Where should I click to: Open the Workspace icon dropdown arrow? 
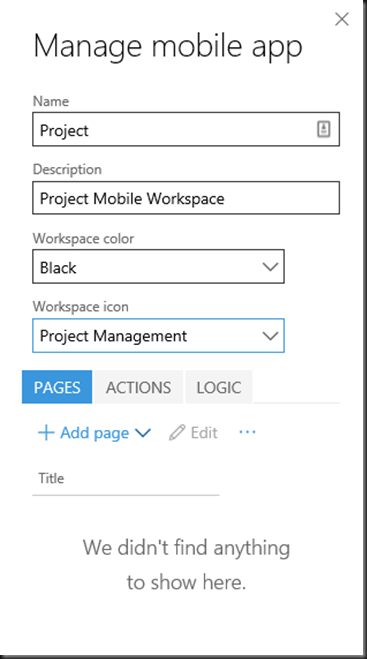tap(270, 335)
